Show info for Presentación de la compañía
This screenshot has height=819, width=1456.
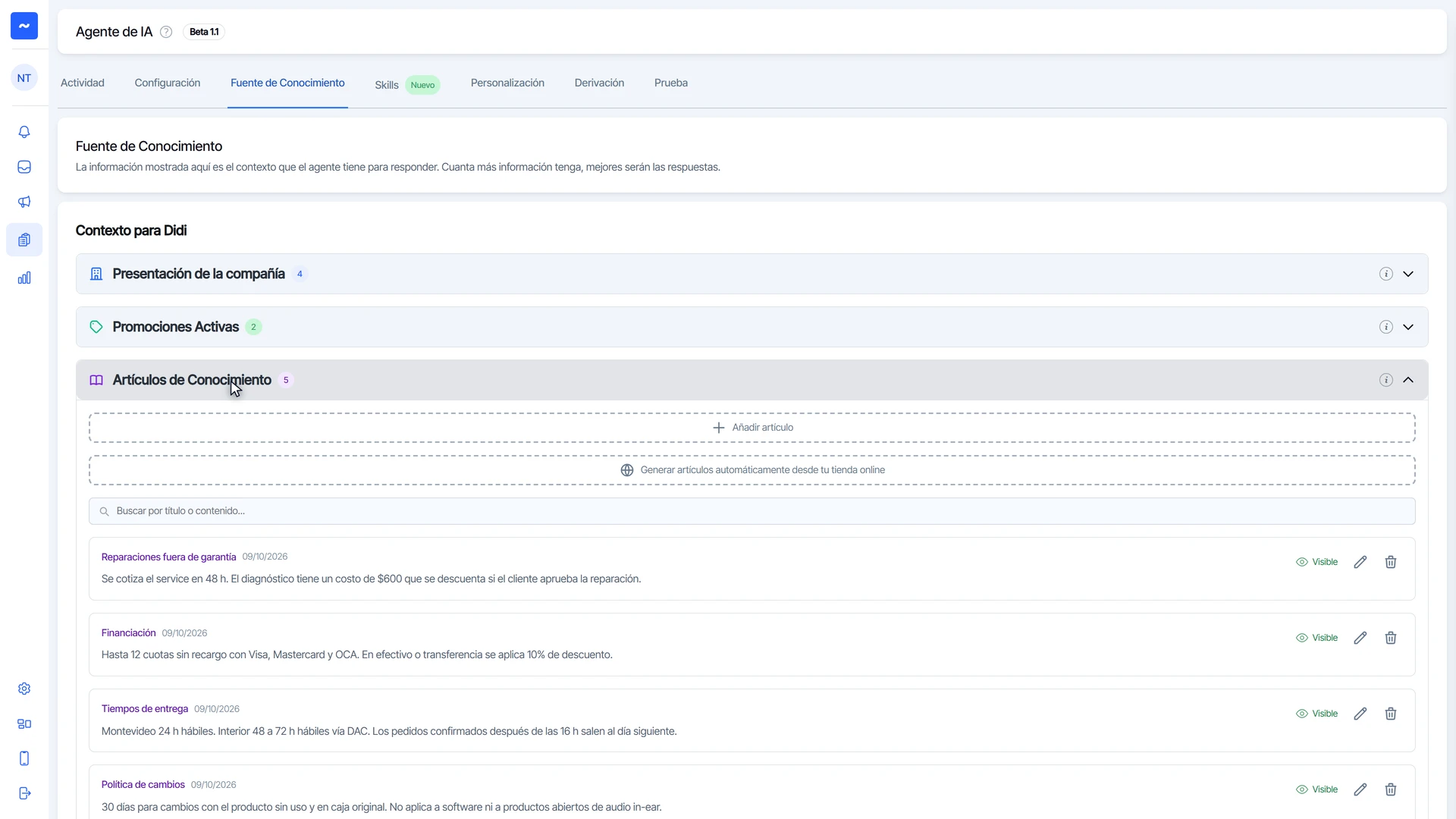pos(1385,274)
